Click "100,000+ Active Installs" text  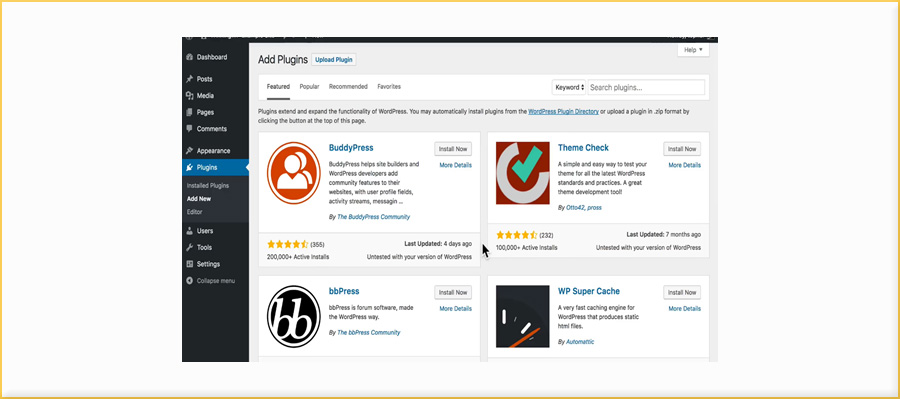point(527,248)
